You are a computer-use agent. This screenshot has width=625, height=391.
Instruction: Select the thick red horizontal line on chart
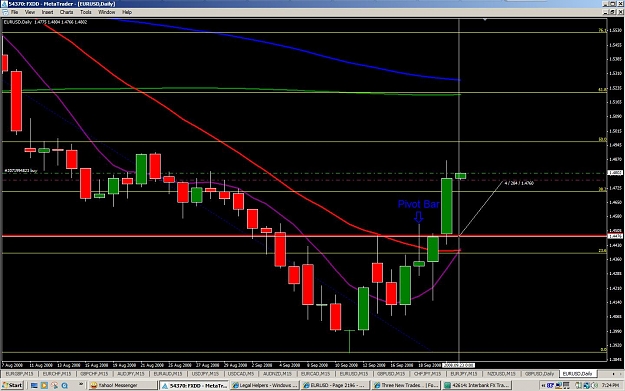[305, 236]
